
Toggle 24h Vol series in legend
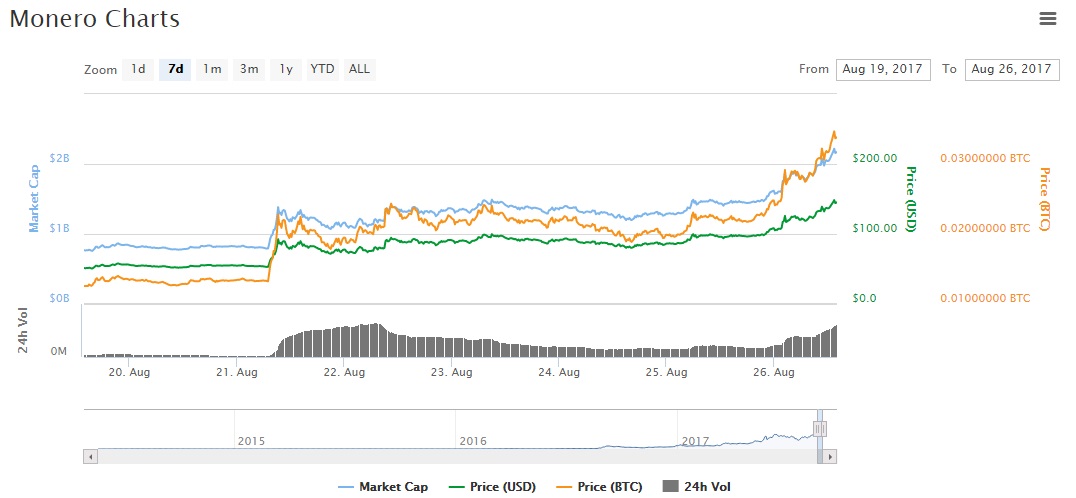coord(697,487)
